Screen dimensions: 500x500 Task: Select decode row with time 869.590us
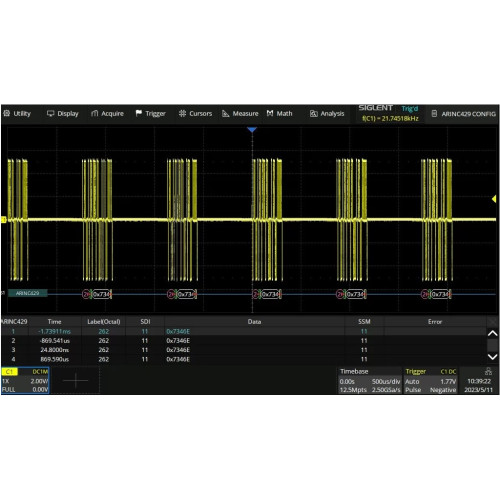click(243, 359)
